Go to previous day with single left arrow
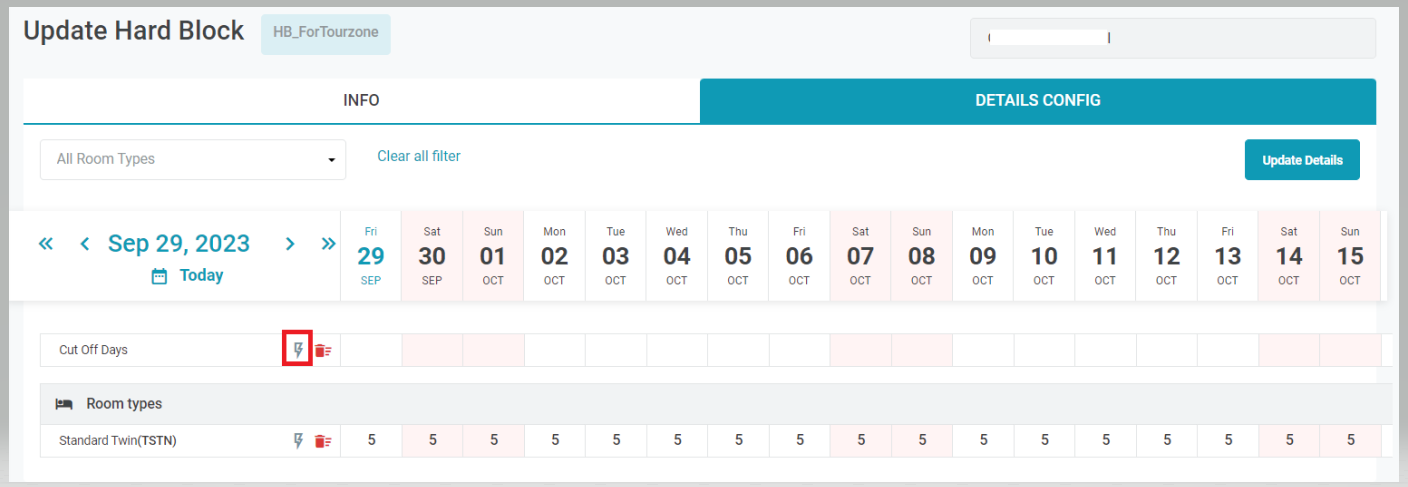 point(85,244)
